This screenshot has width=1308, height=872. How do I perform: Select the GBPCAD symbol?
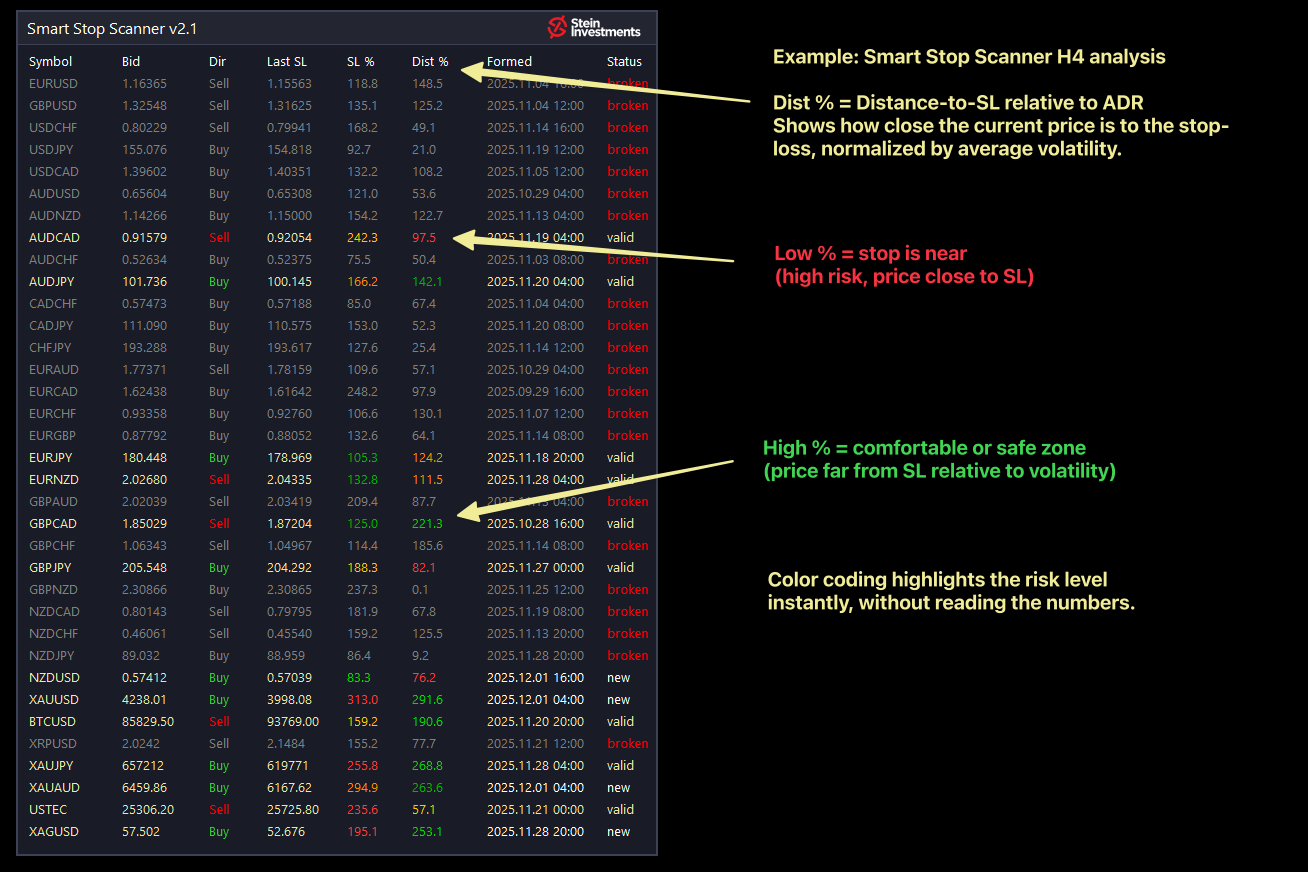tap(53, 524)
